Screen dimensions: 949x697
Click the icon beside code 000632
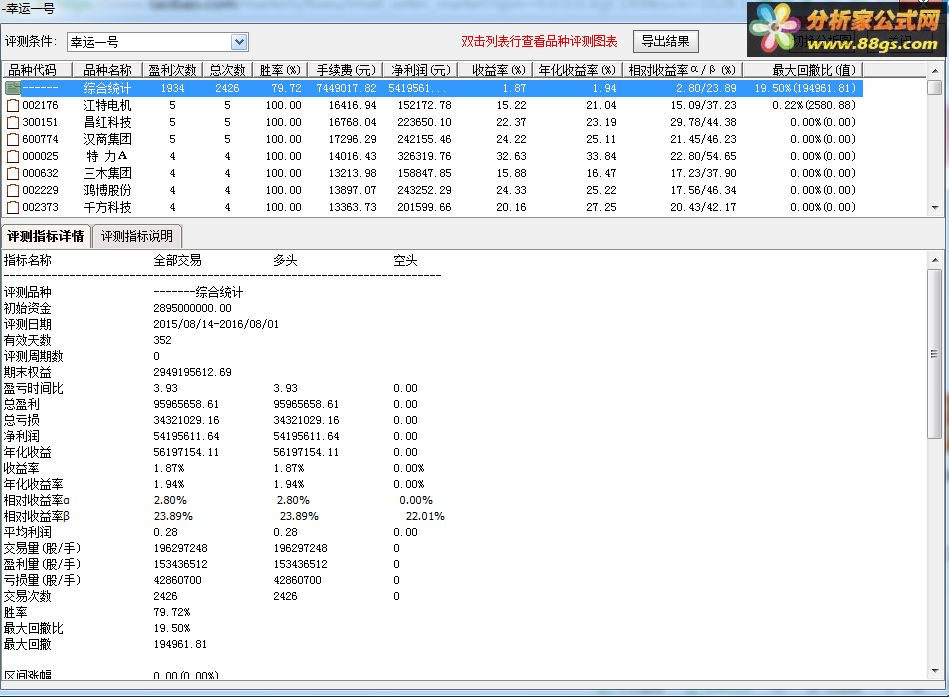13,173
